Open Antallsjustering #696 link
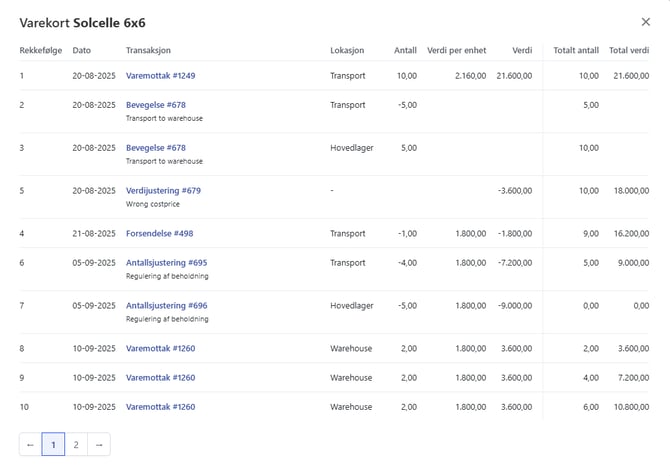This screenshot has width=670, height=476. click(x=166, y=305)
